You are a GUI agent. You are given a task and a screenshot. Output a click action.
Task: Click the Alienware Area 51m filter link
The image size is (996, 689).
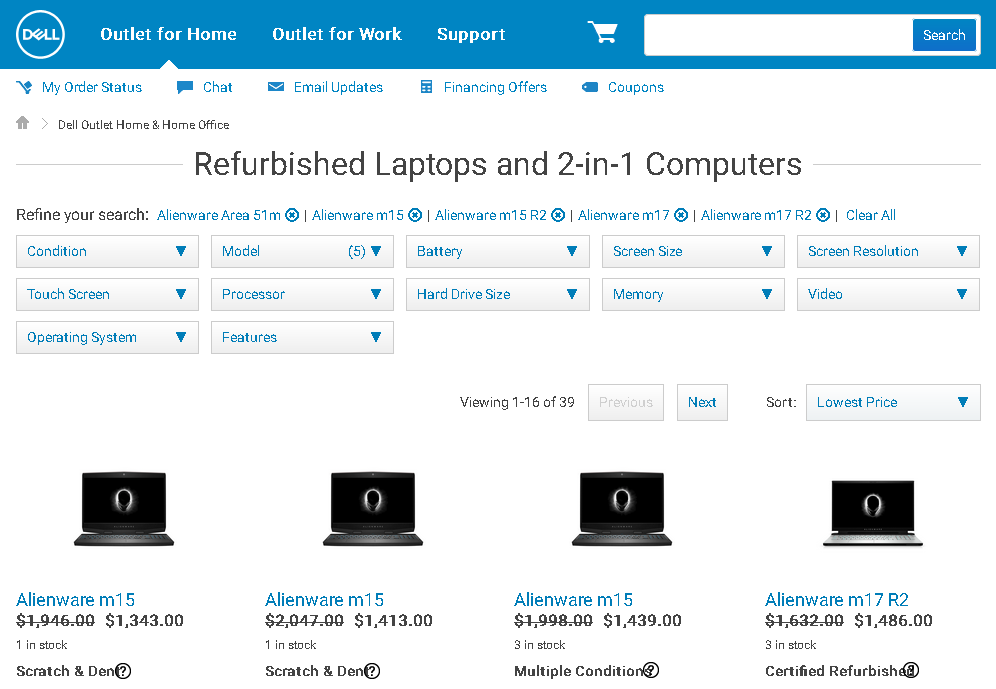[219, 215]
